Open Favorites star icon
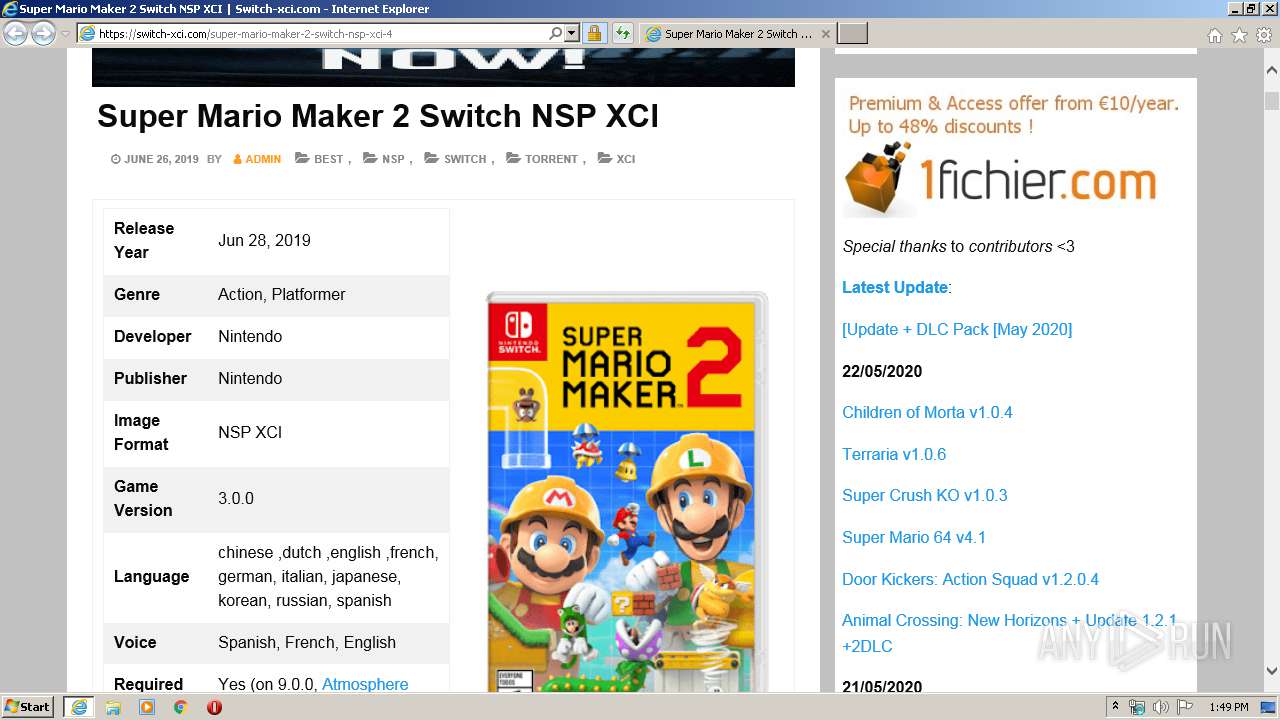The width and height of the screenshot is (1280, 720). (x=1239, y=35)
